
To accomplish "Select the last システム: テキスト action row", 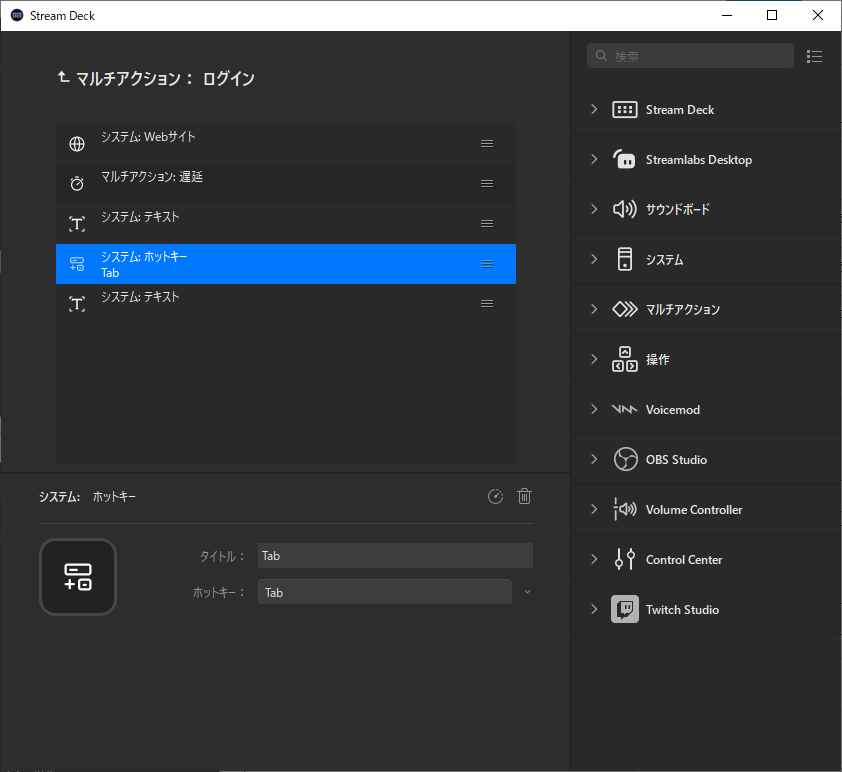I will [x=286, y=304].
